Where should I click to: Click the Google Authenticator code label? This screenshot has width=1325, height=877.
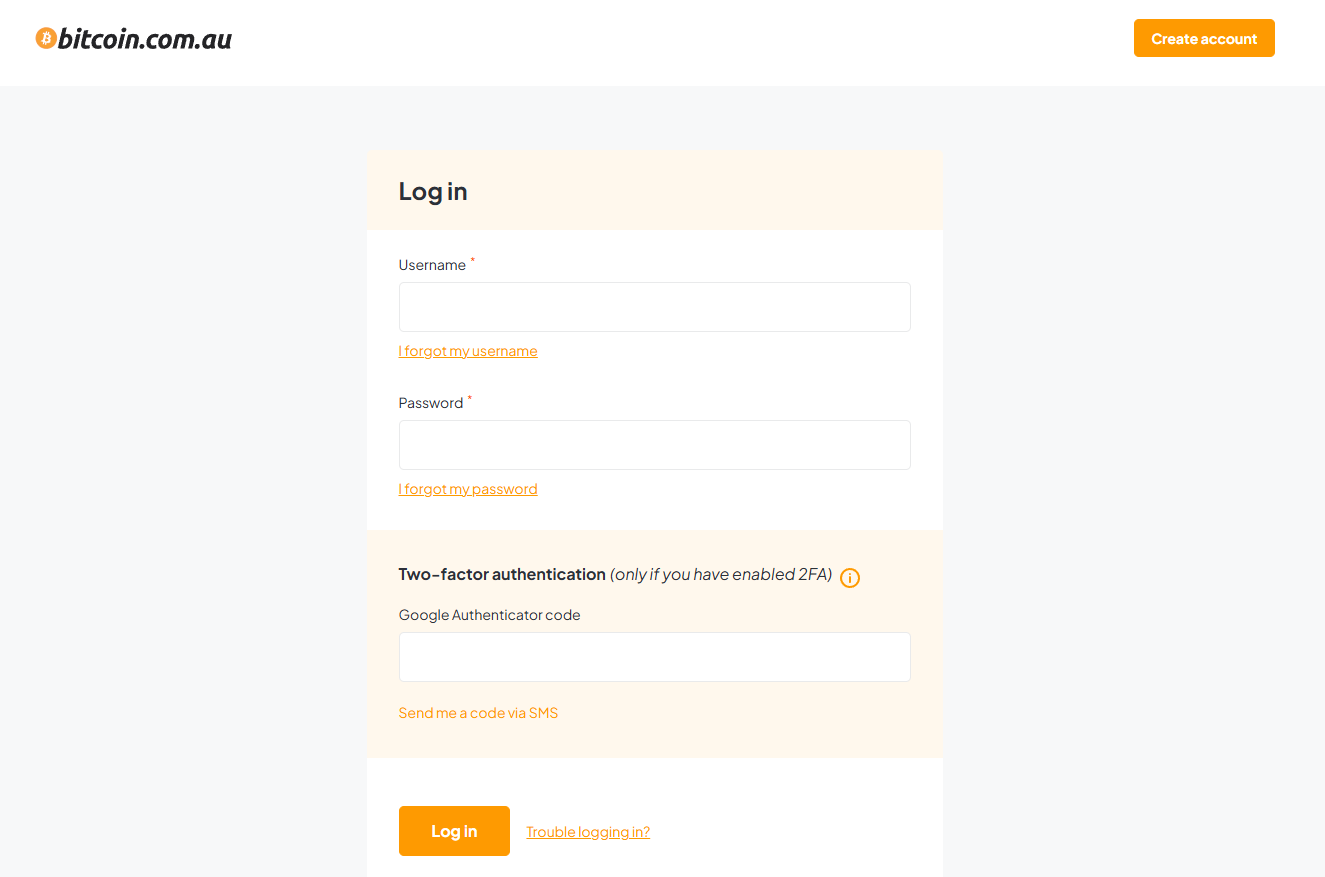(x=489, y=615)
